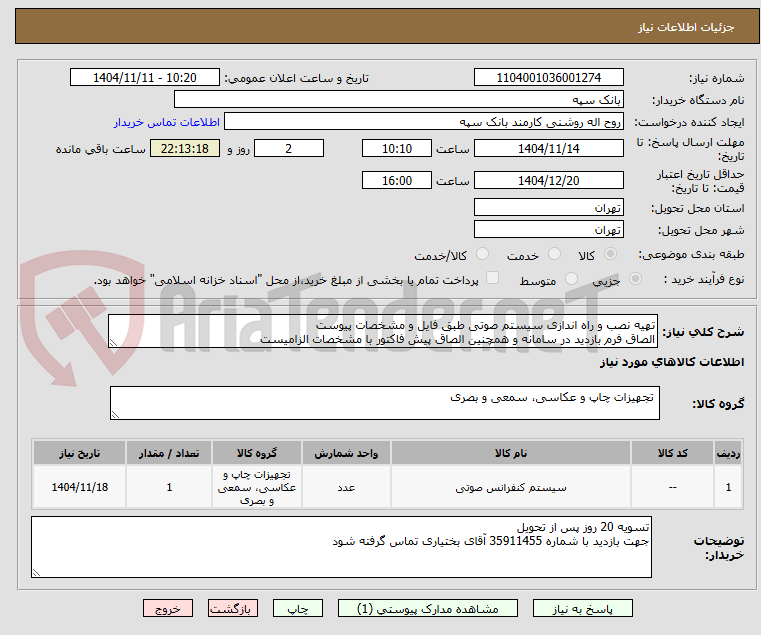The width and height of the screenshot is (761, 635).
Task: Click the اطلاعات کالاهای مورد نیاز heading
Action: 672,362
